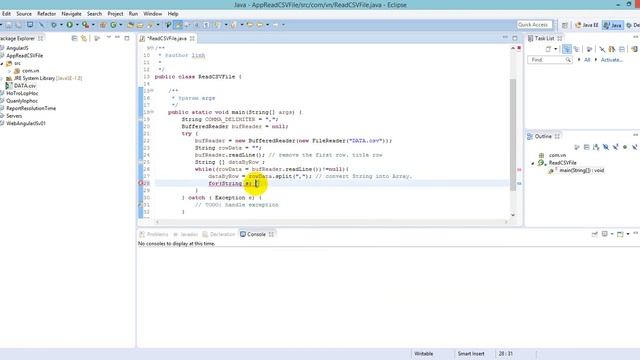Click the Save toolbar icon
Viewport: 640px width, 360px height.
pos(9,25)
